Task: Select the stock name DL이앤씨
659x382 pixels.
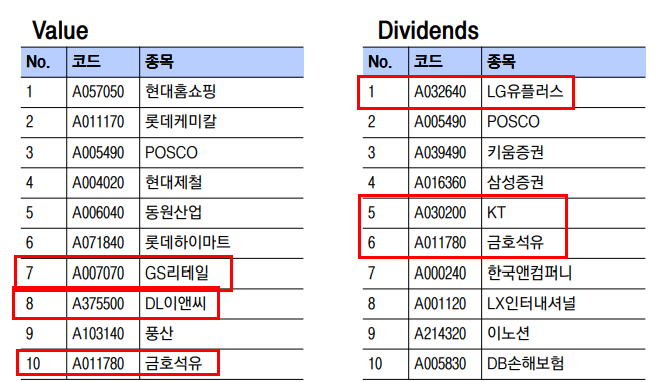Action: (x=175, y=303)
